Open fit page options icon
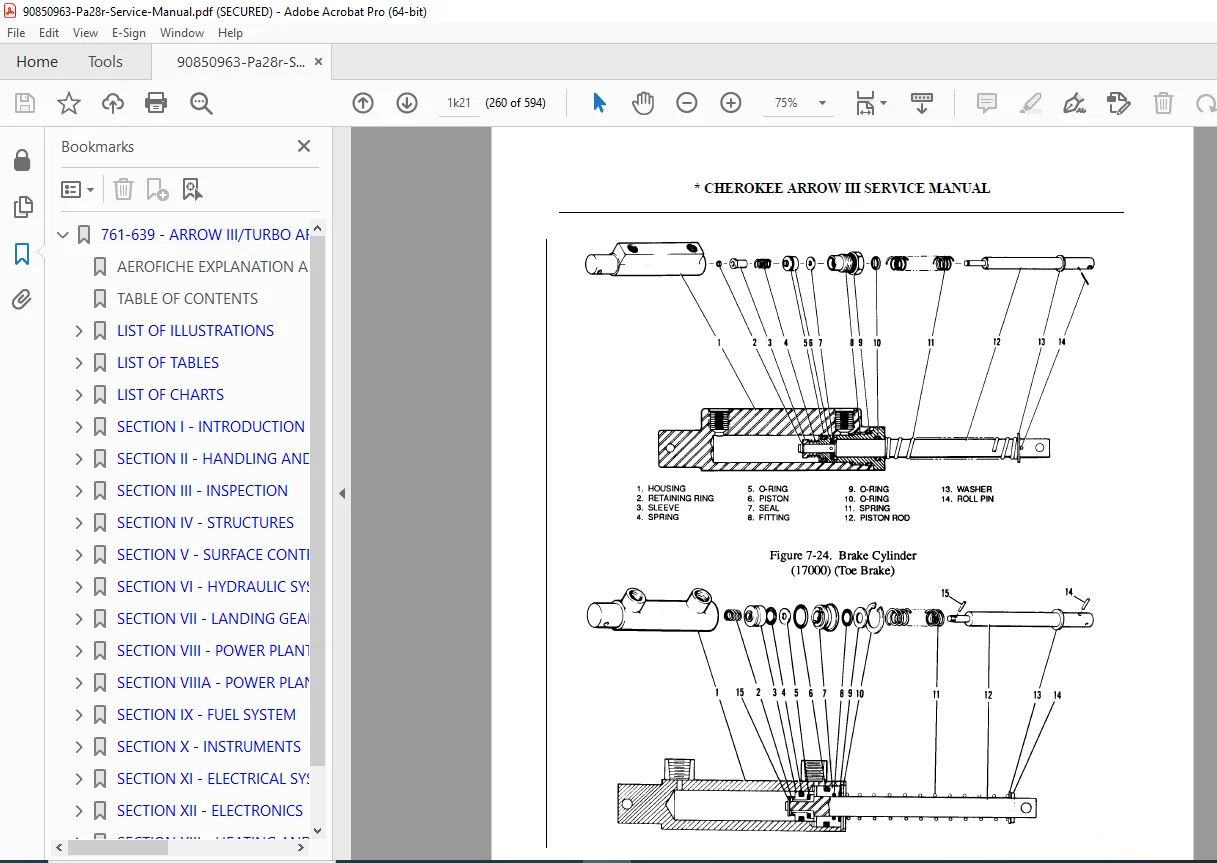 pos(870,103)
